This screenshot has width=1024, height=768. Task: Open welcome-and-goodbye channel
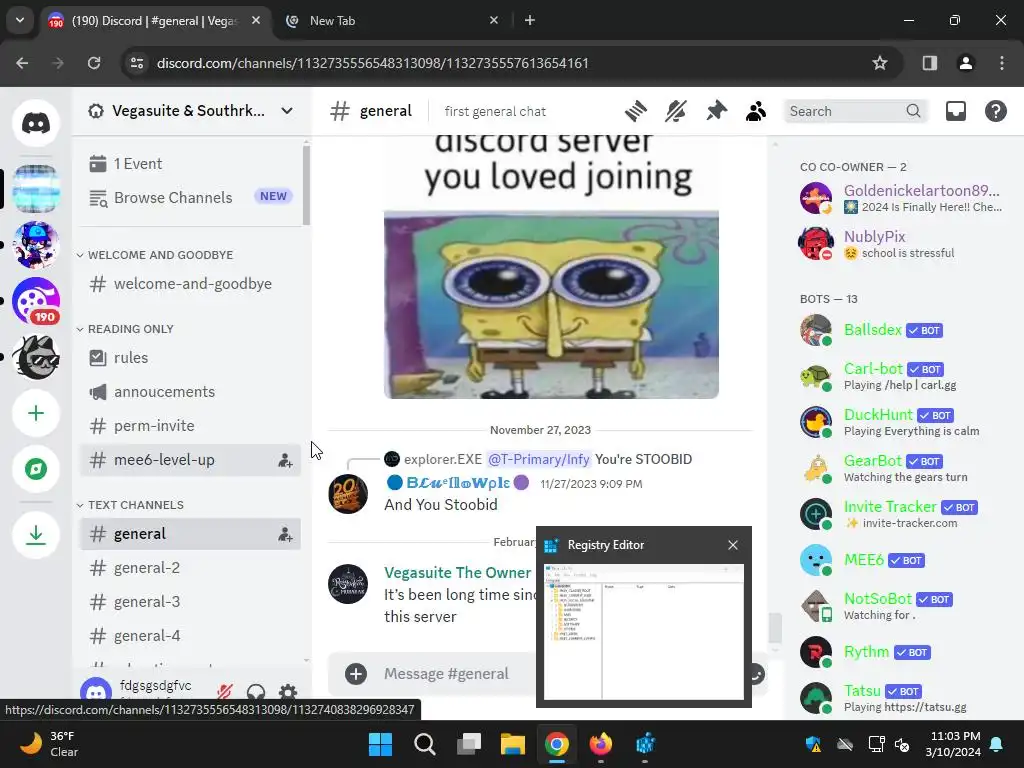click(190, 283)
